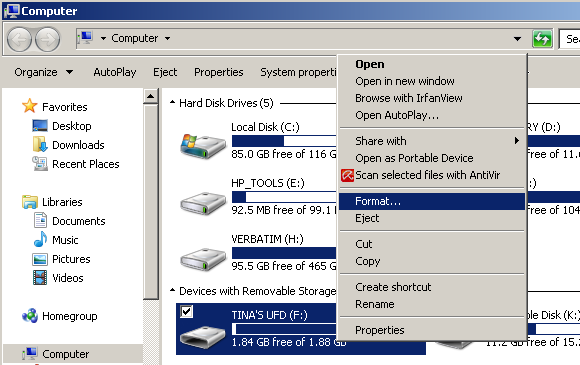
Task: Choose Format... from context menu
Action: (432, 201)
